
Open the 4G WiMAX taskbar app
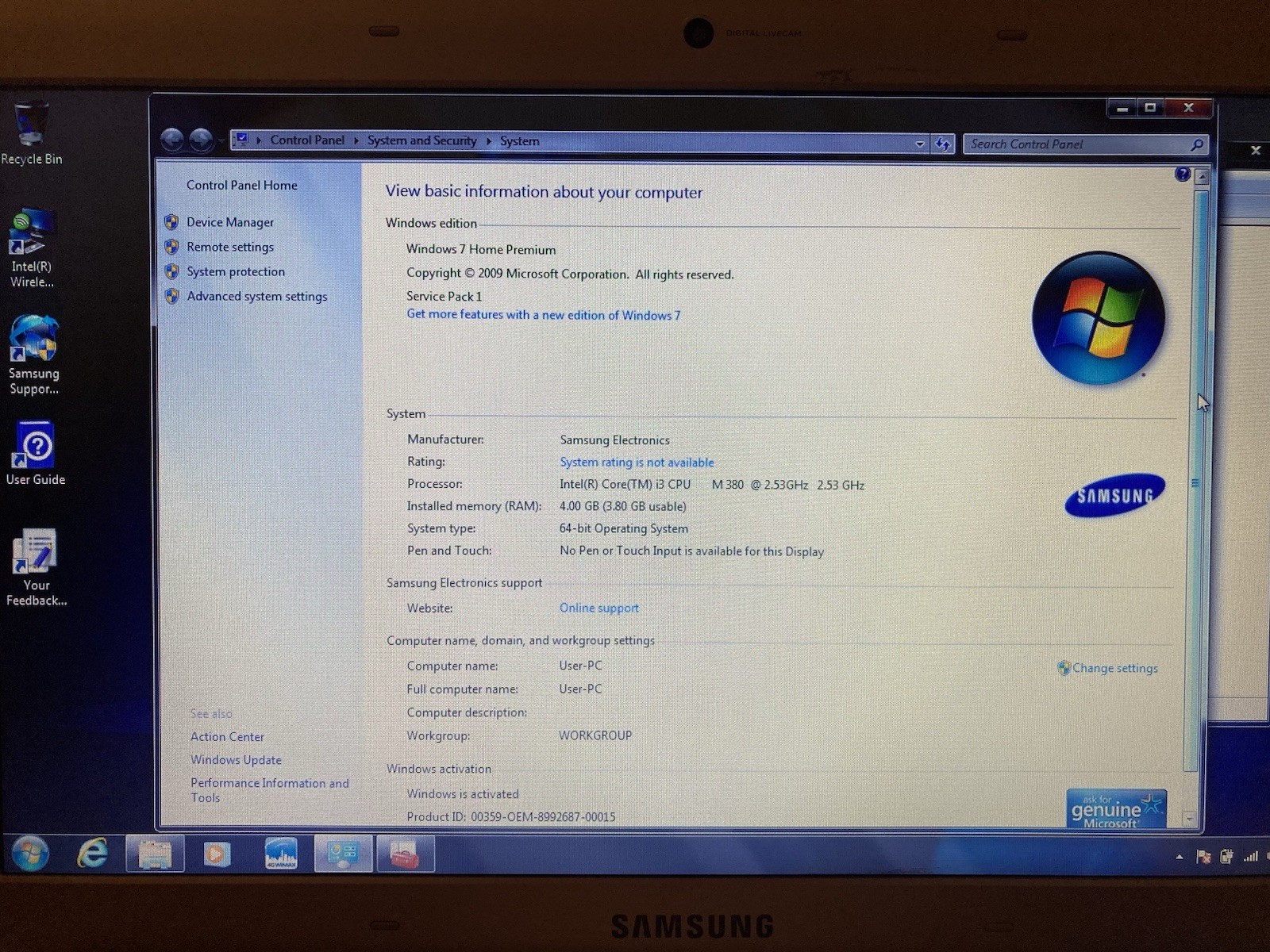280,854
